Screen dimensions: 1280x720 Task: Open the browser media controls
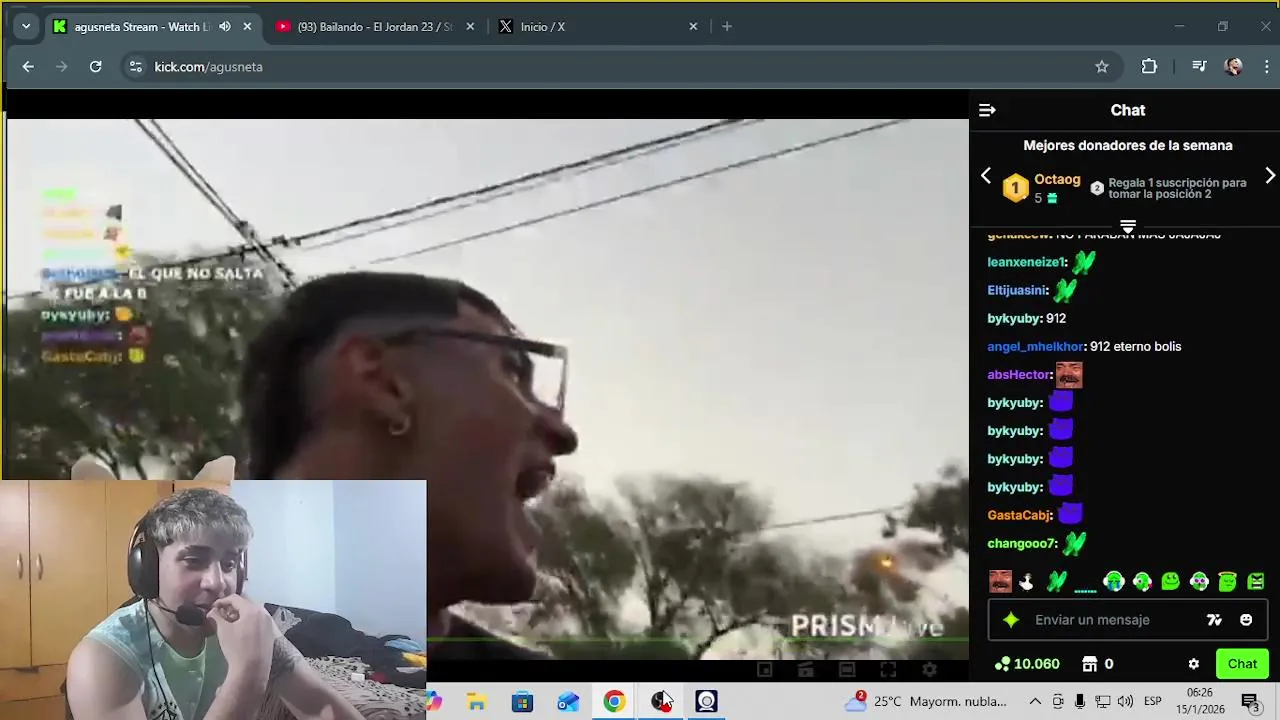tap(1199, 67)
